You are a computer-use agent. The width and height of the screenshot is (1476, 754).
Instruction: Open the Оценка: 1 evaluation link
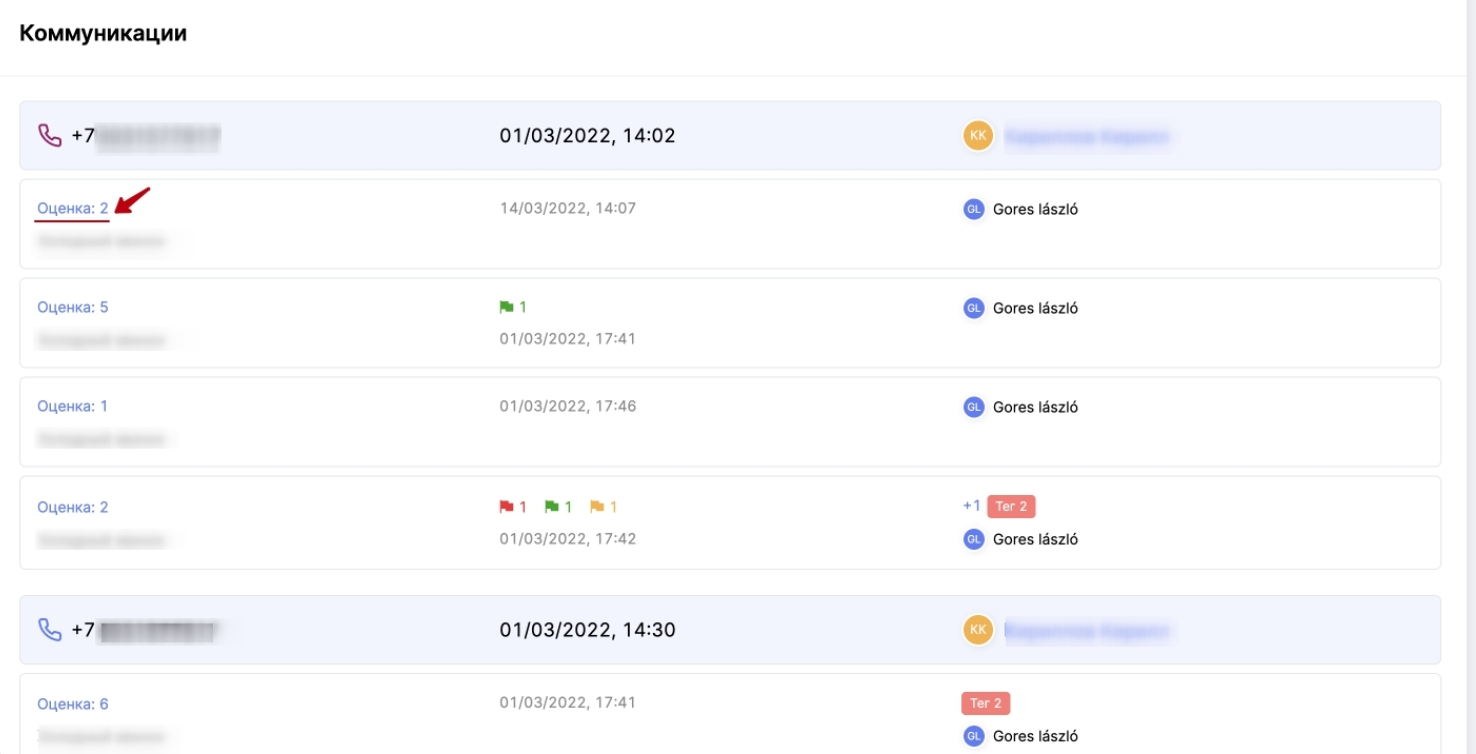tap(72, 406)
